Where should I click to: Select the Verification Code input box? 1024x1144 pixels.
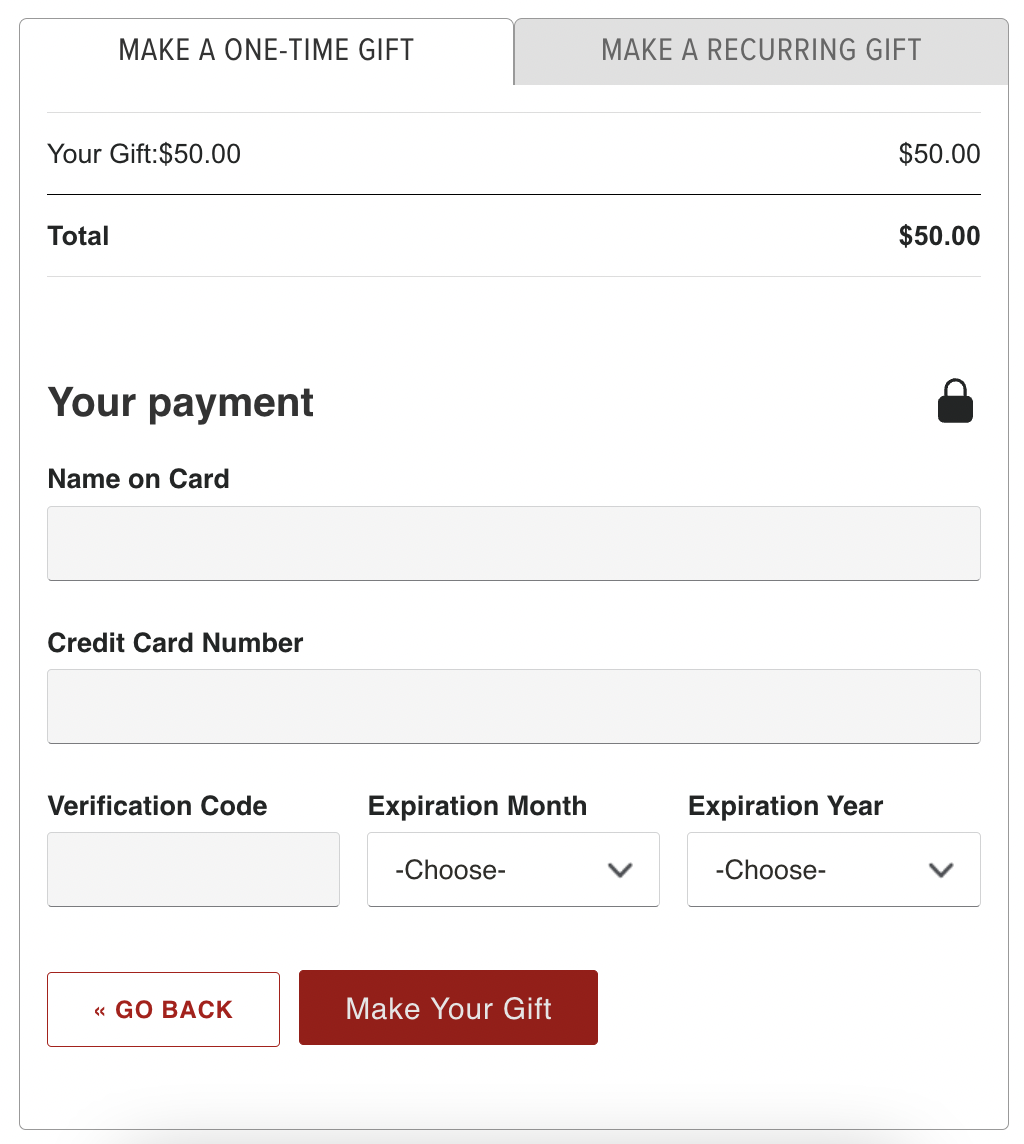coord(193,870)
